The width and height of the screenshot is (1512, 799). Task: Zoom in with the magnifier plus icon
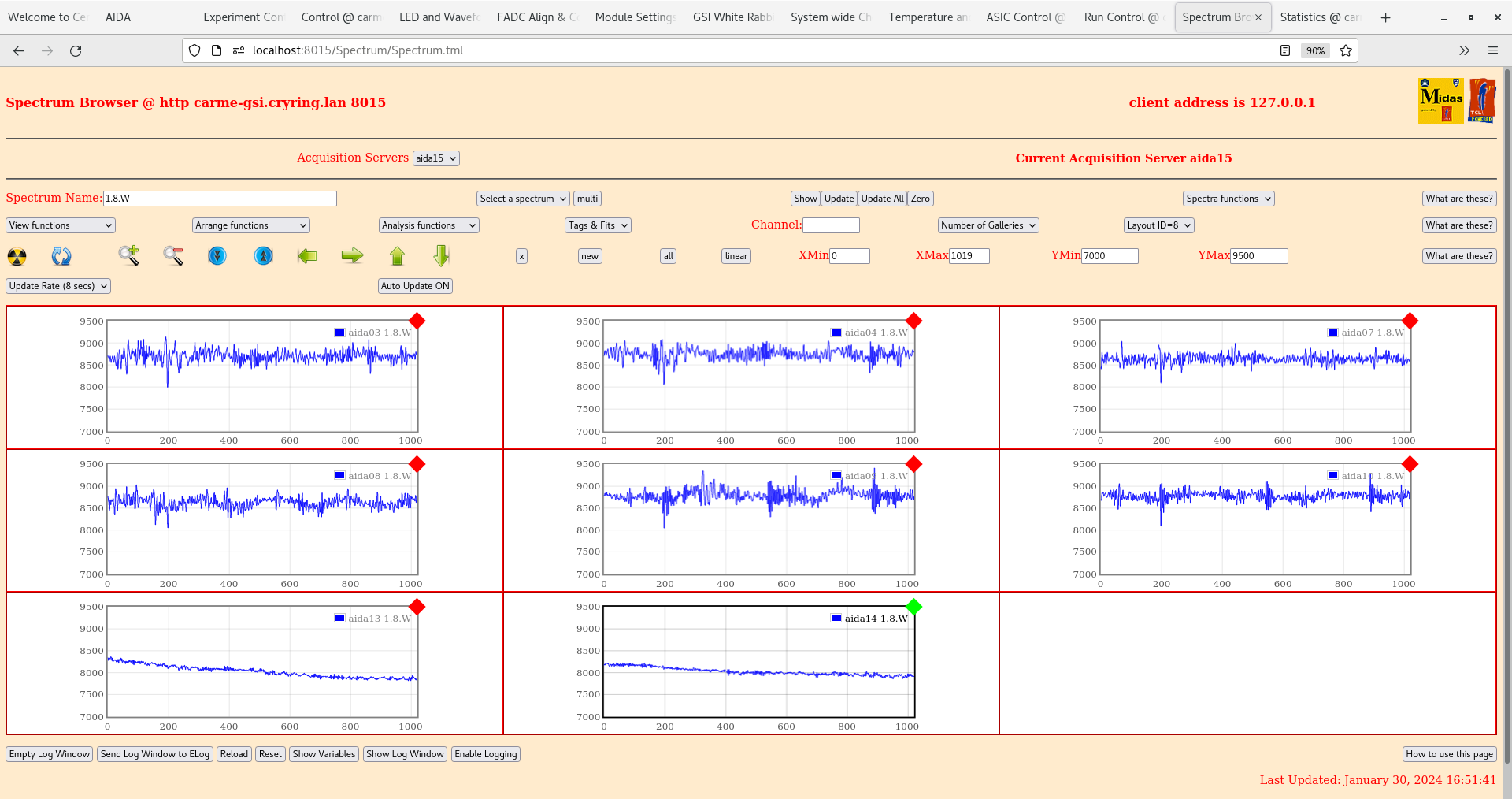[x=128, y=255]
